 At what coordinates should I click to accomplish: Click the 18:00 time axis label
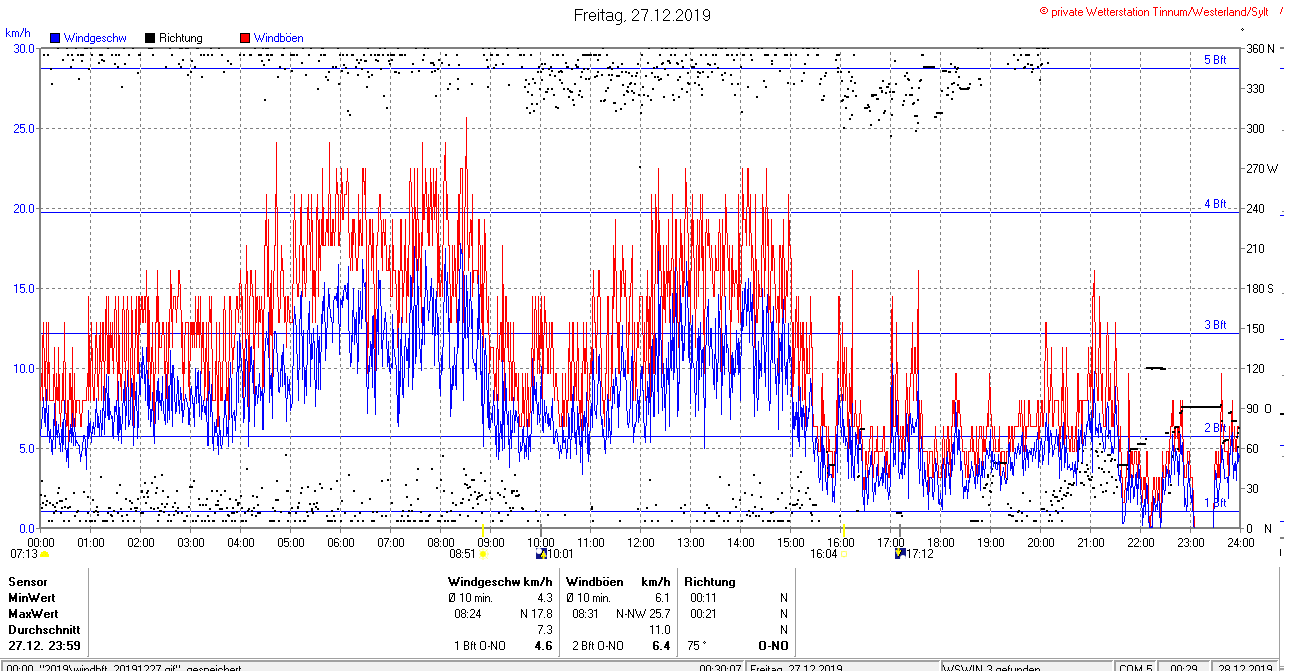click(x=940, y=542)
